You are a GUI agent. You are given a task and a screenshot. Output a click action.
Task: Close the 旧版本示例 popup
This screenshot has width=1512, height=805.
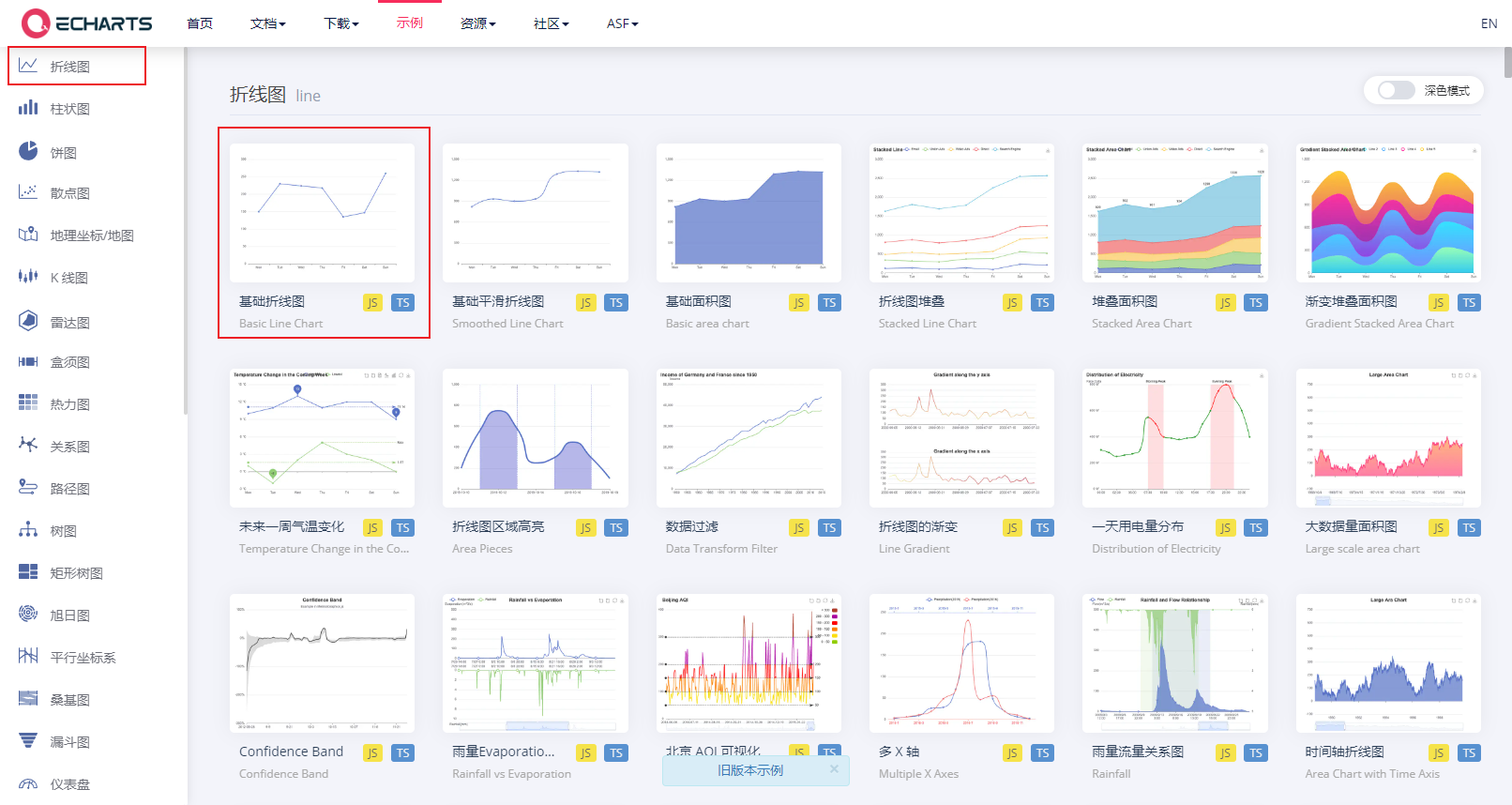click(834, 768)
